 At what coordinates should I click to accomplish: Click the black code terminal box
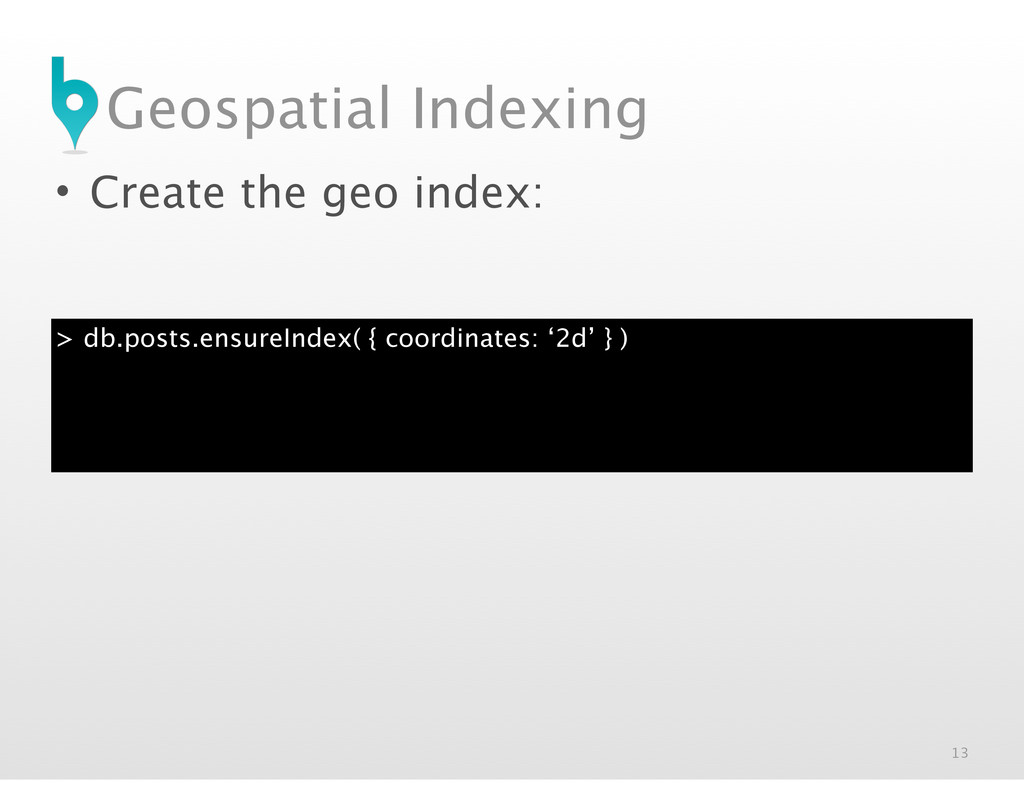click(511, 395)
